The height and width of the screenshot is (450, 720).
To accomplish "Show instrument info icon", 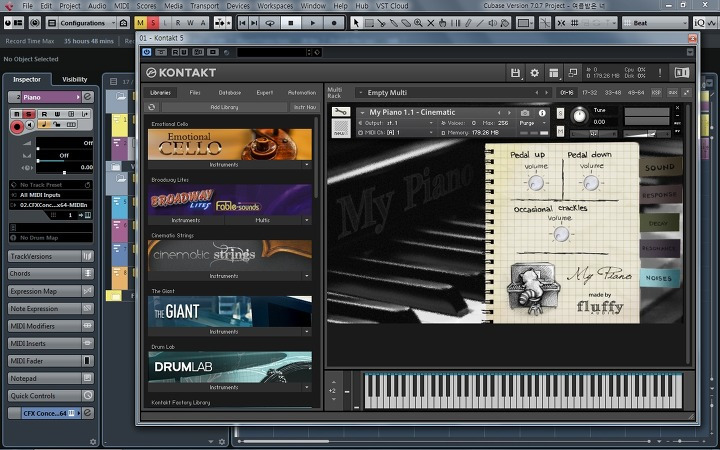I will coord(542,112).
